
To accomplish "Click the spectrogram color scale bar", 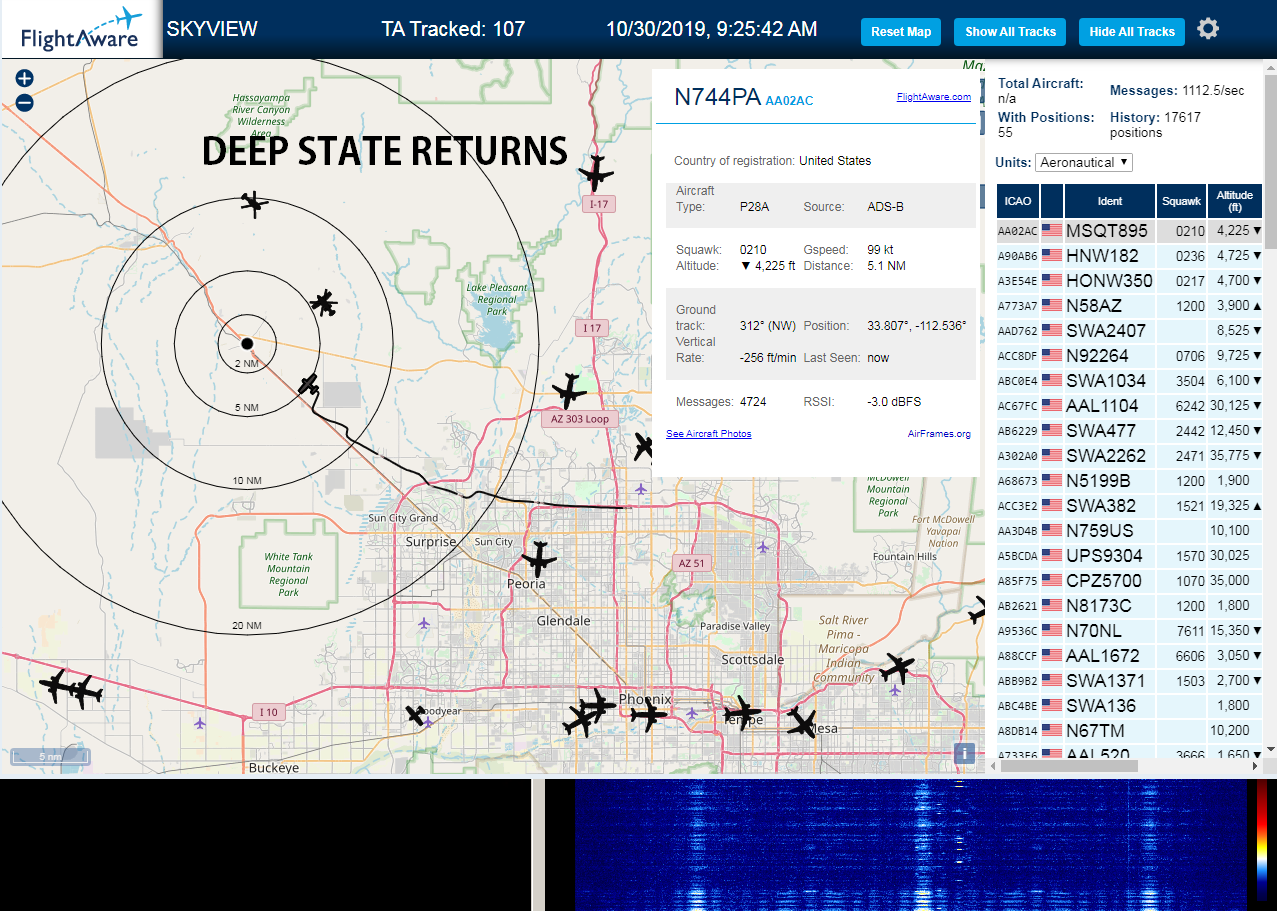I will [1262, 840].
